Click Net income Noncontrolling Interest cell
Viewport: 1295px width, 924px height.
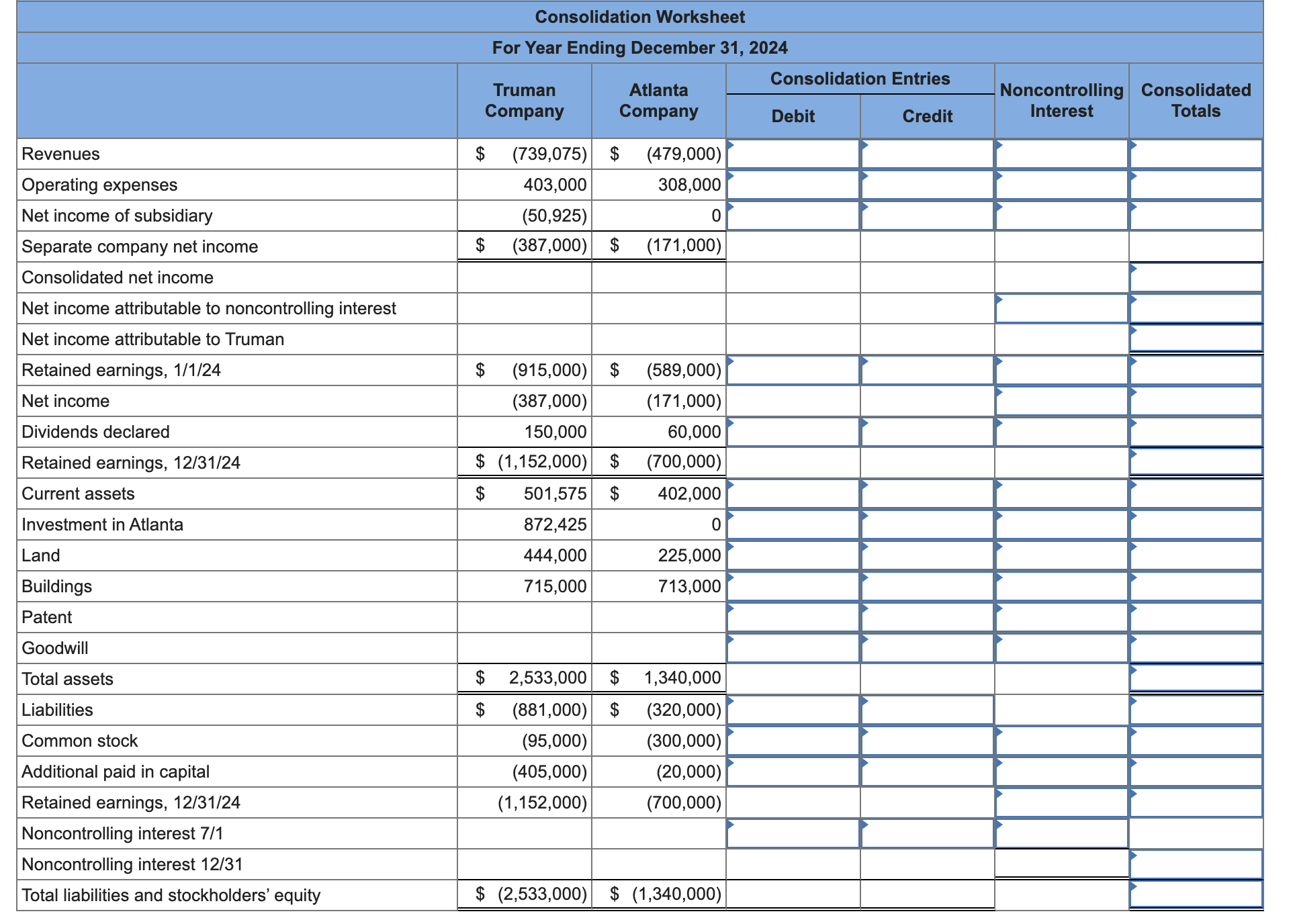(1062, 401)
